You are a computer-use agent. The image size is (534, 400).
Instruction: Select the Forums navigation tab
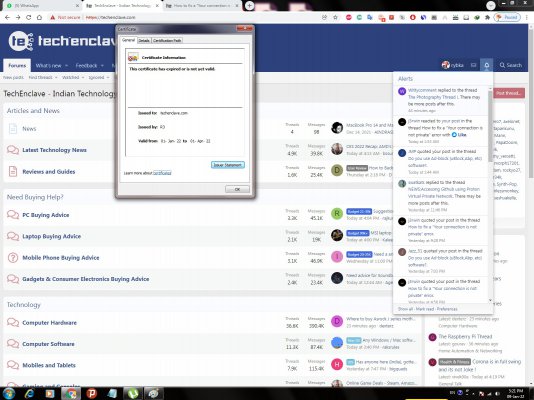pos(17,65)
